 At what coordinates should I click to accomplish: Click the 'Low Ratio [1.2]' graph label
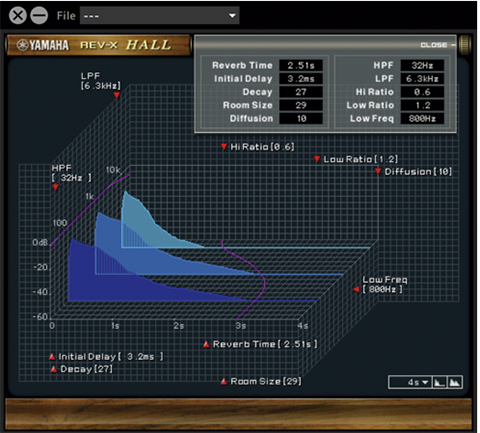pyautogui.click(x=361, y=159)
